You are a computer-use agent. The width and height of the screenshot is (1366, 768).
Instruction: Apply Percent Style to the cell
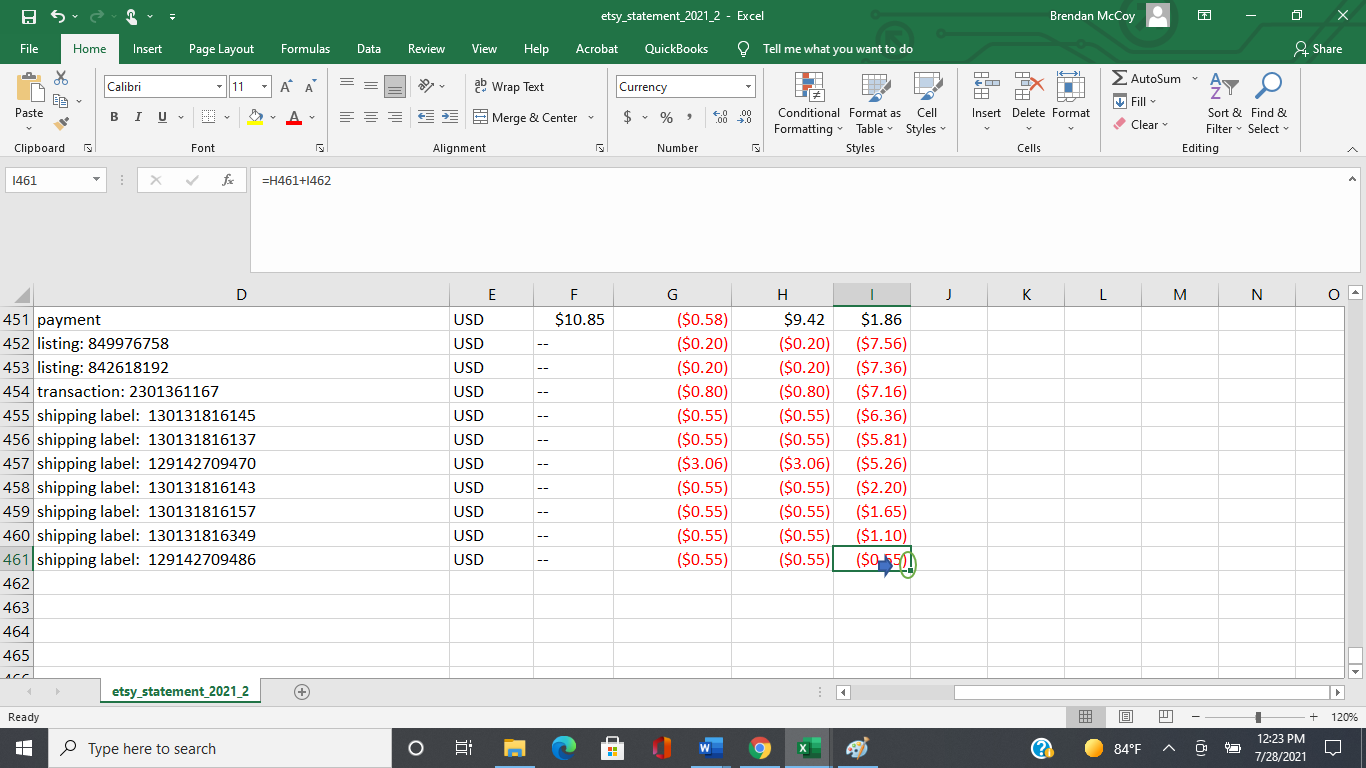tap(667, 118)
